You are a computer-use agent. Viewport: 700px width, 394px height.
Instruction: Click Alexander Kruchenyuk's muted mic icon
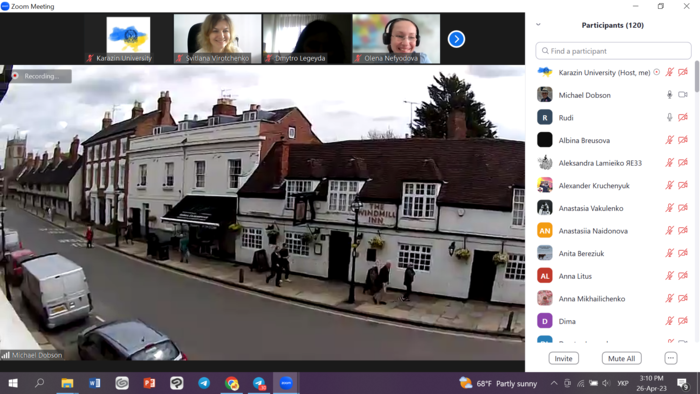pyautogui.click(x=669, y=185)
